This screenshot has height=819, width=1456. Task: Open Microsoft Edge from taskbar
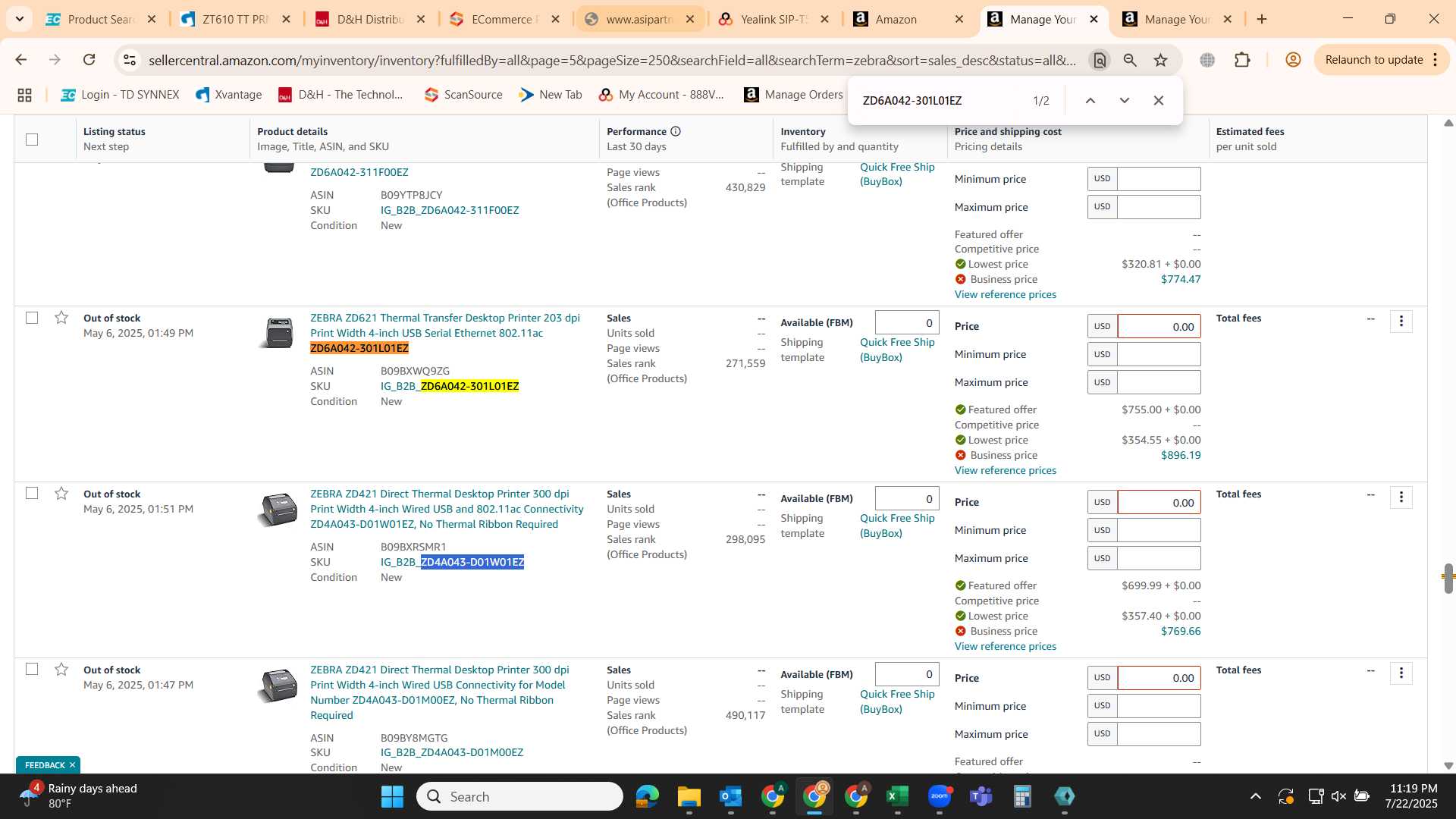648,796
